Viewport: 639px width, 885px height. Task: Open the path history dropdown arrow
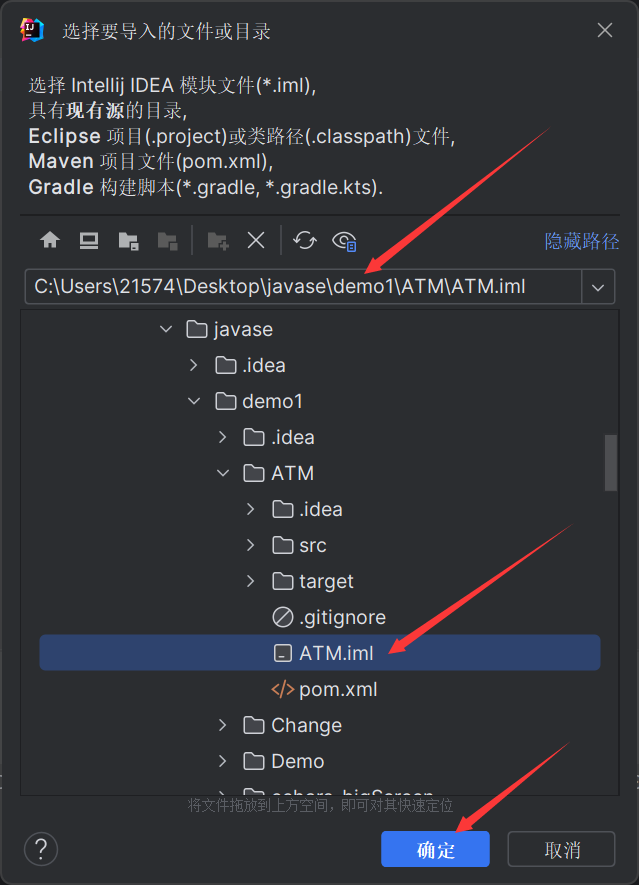598,287
